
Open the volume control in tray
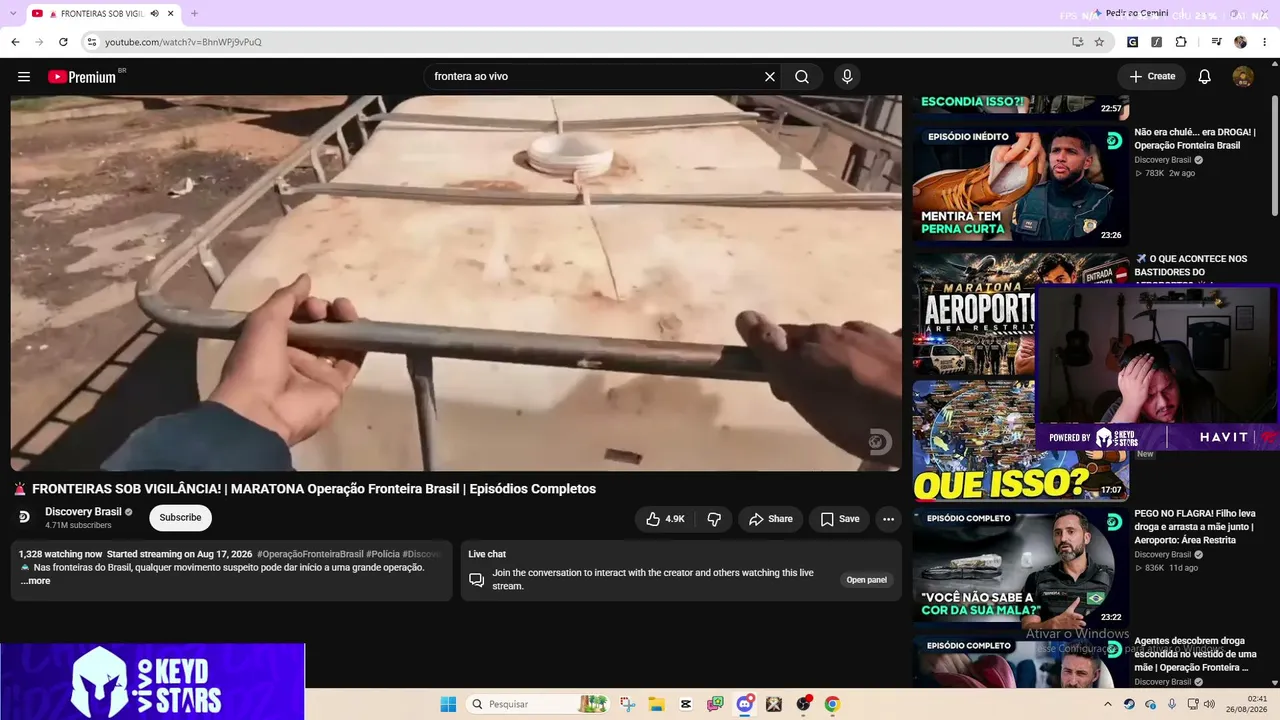point(1209,704)
